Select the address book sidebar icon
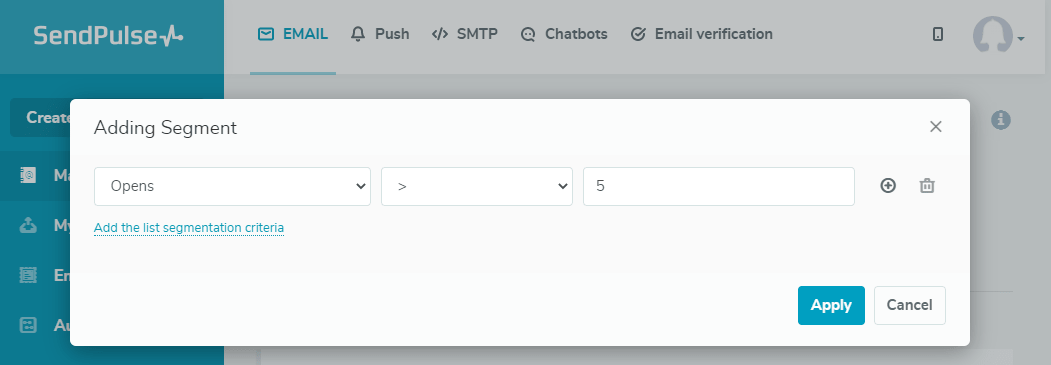Screen dimensions: 1051x365 [x=28, y=175]
